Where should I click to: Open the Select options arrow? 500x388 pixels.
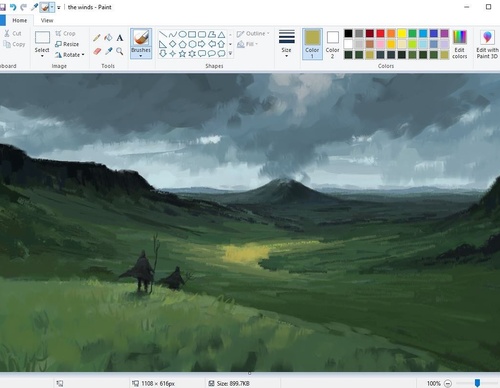coord(42,56)
